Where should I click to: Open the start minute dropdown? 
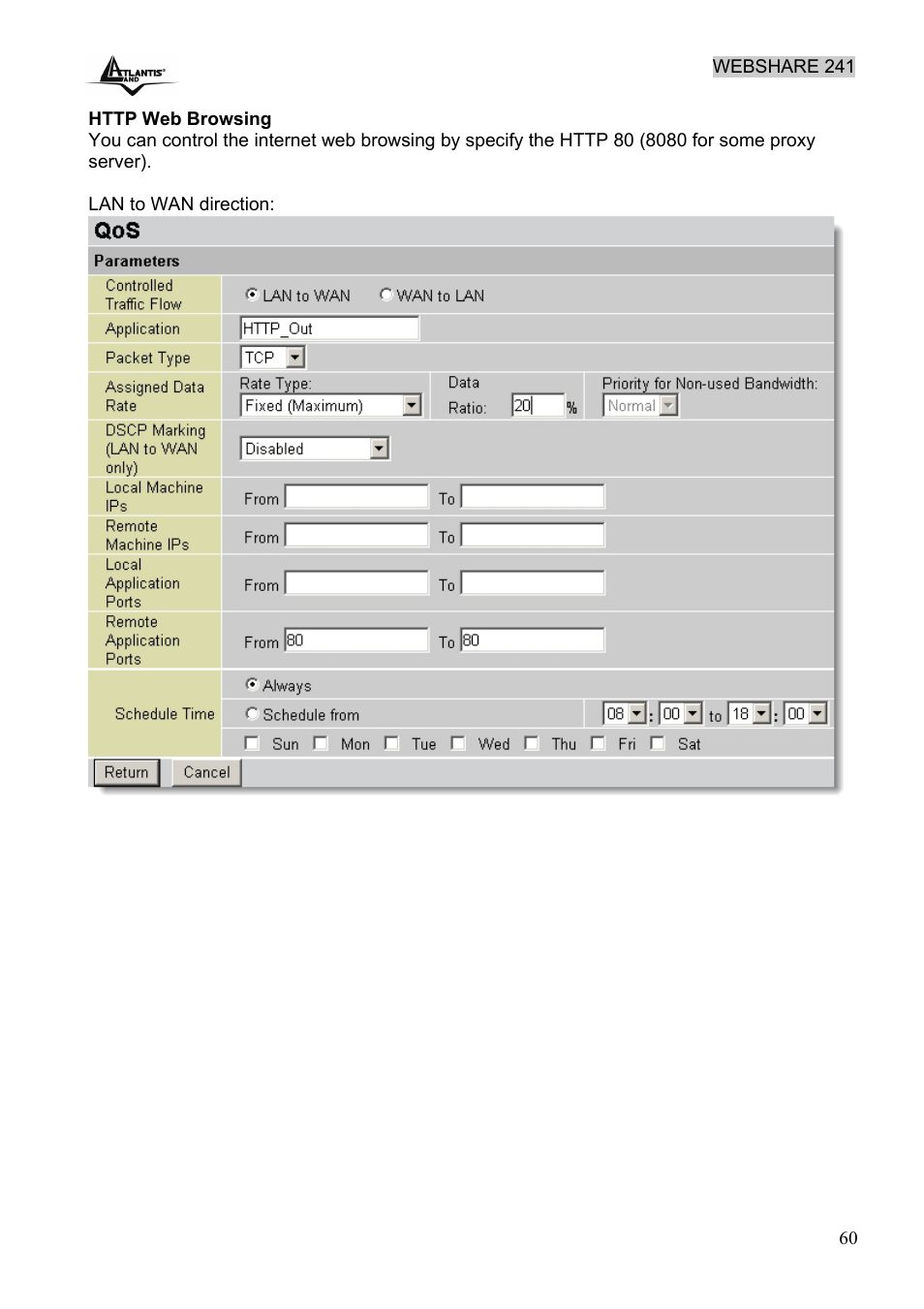click(x=681, y=714)
